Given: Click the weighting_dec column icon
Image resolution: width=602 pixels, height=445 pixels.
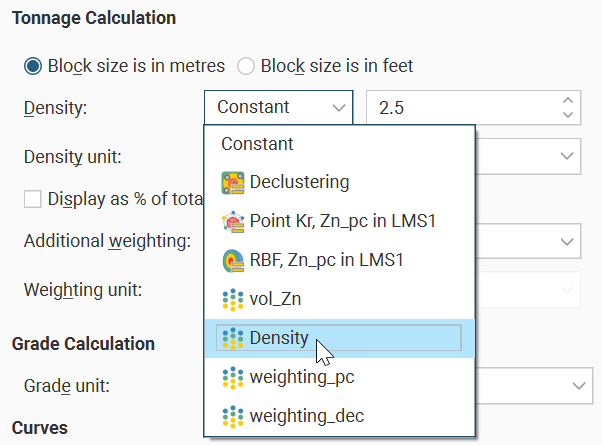Looking at the screenshot, I should pos(233,415).
